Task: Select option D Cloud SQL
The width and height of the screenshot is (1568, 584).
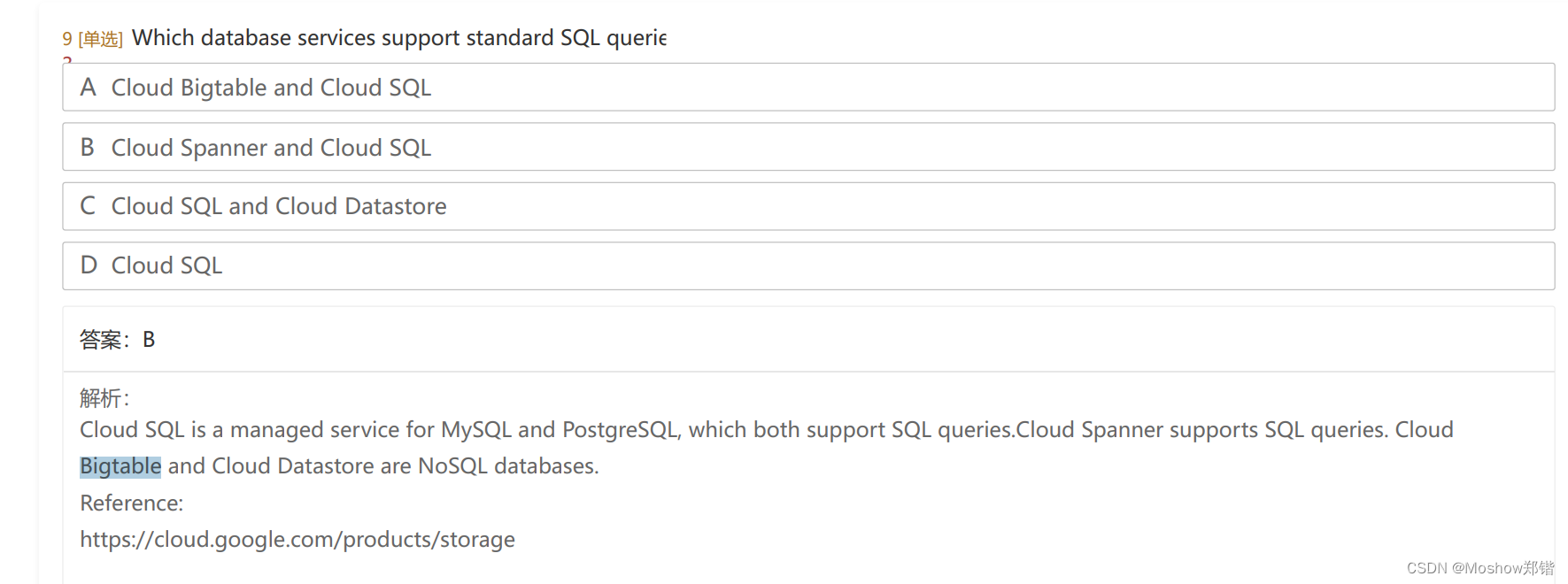Action: tap(808, 265)
